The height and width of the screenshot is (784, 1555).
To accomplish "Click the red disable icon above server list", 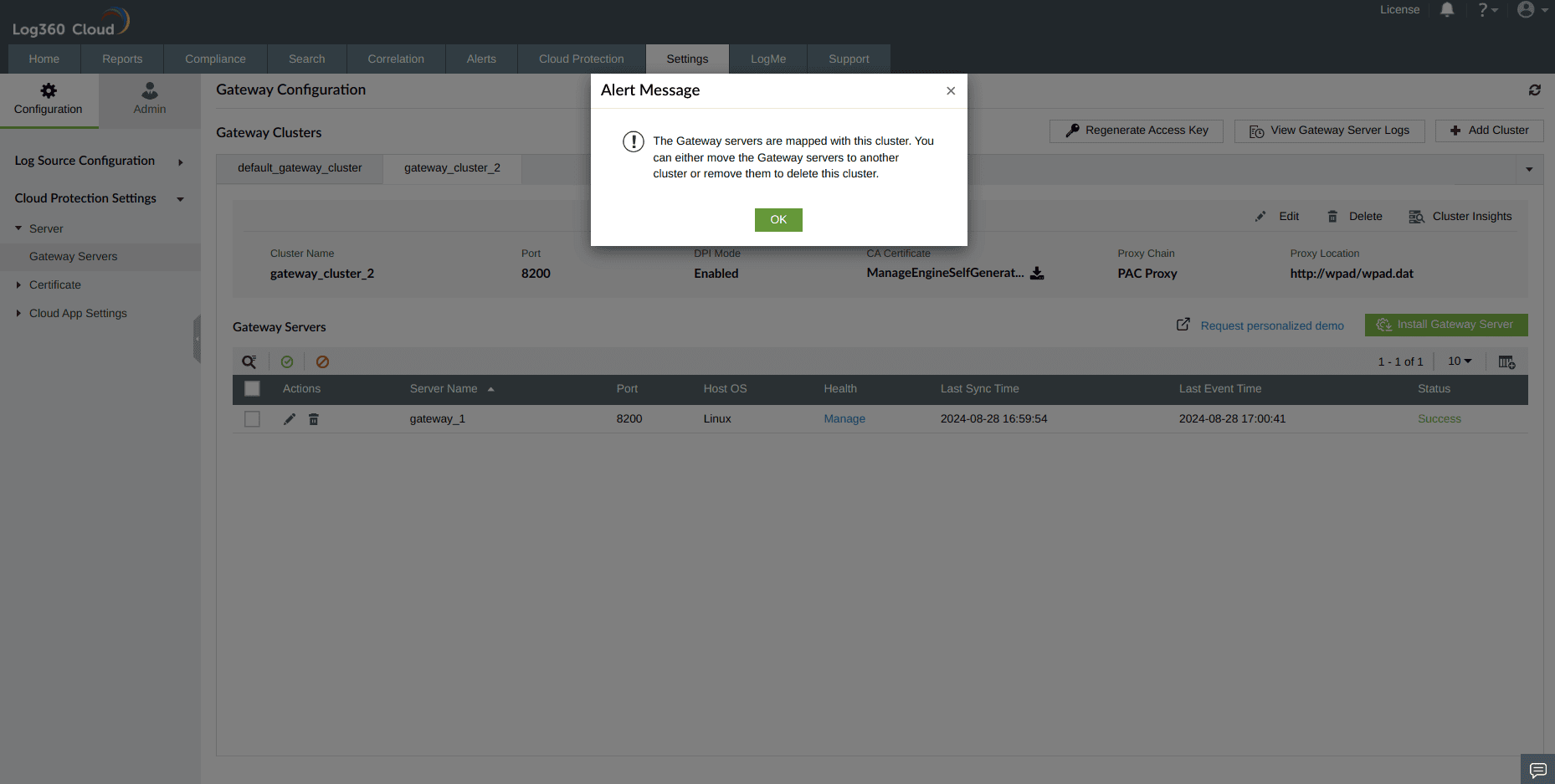I will coord(322,361).
